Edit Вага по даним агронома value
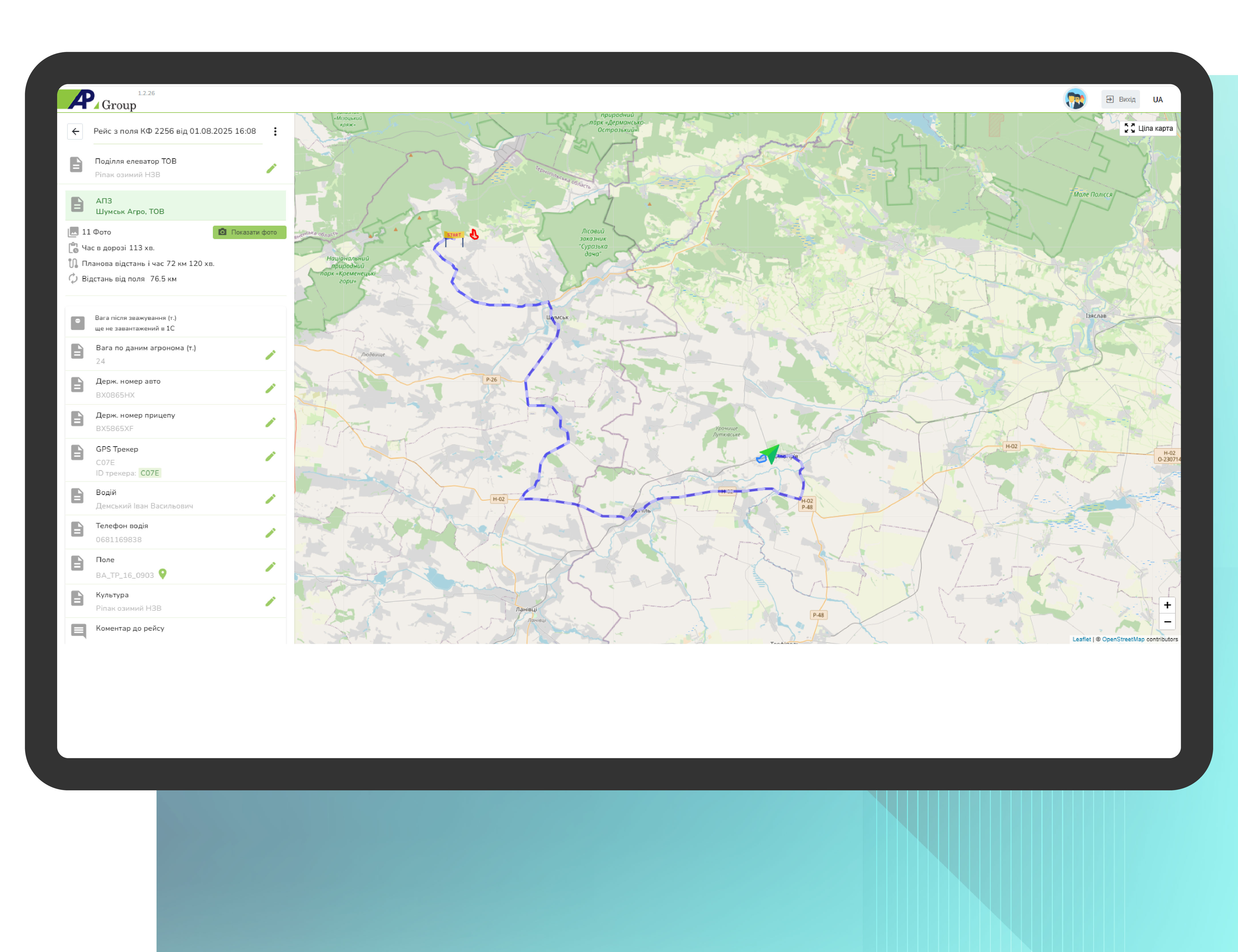 click(270, 355)
